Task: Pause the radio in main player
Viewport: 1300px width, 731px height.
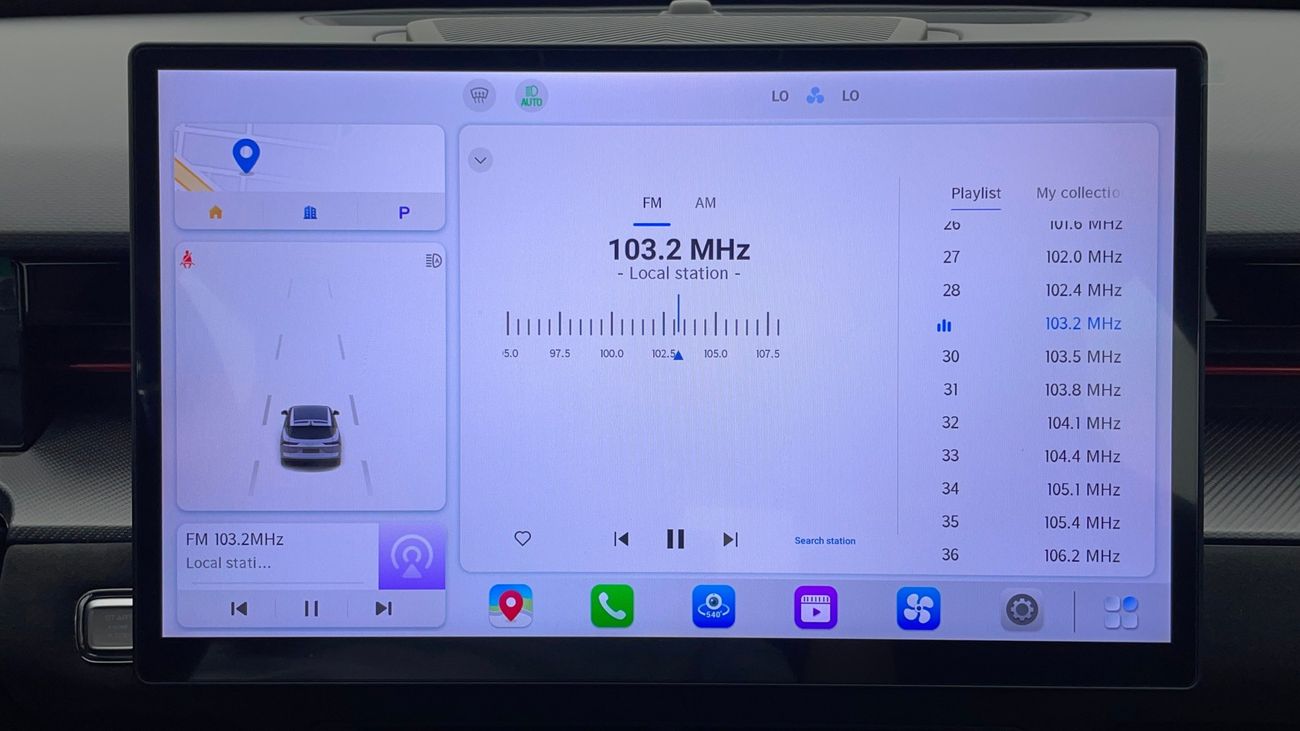Action: (676, 539)
